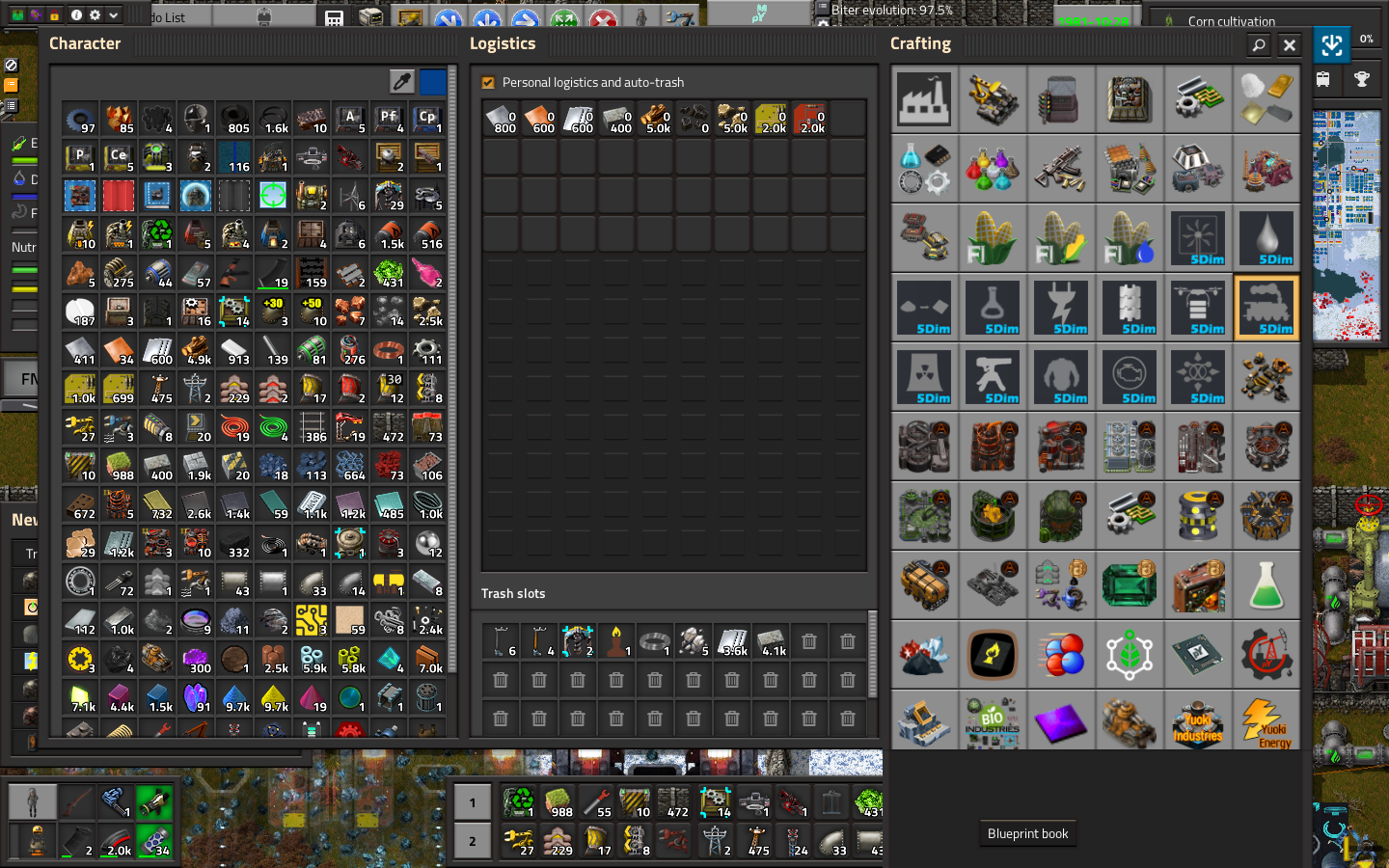Click the minimap thumbnail
The height and width of the screenshot is (868, 1389).
(x=1347, y=227)
